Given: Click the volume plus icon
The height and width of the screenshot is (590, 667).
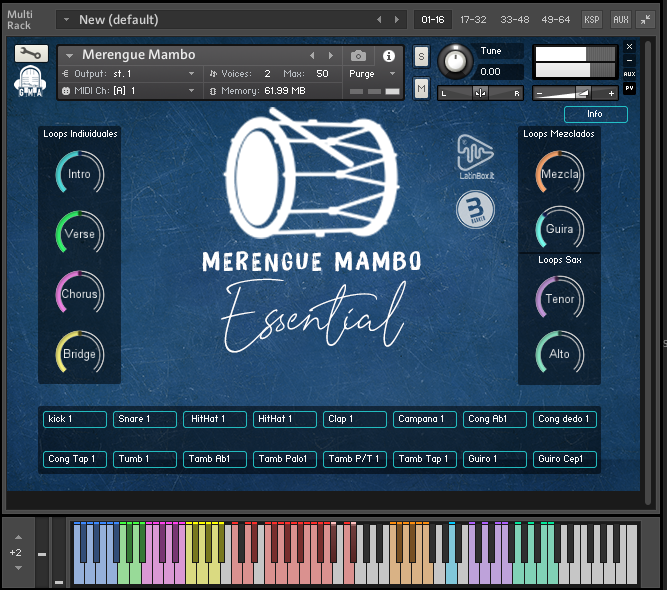Looking at the screenshot, I should coord(611,93).
